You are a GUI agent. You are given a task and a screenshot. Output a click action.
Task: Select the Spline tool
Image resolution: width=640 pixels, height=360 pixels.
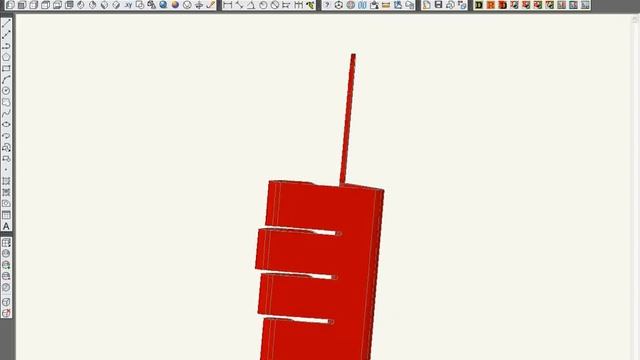click(x=6, y=113)
